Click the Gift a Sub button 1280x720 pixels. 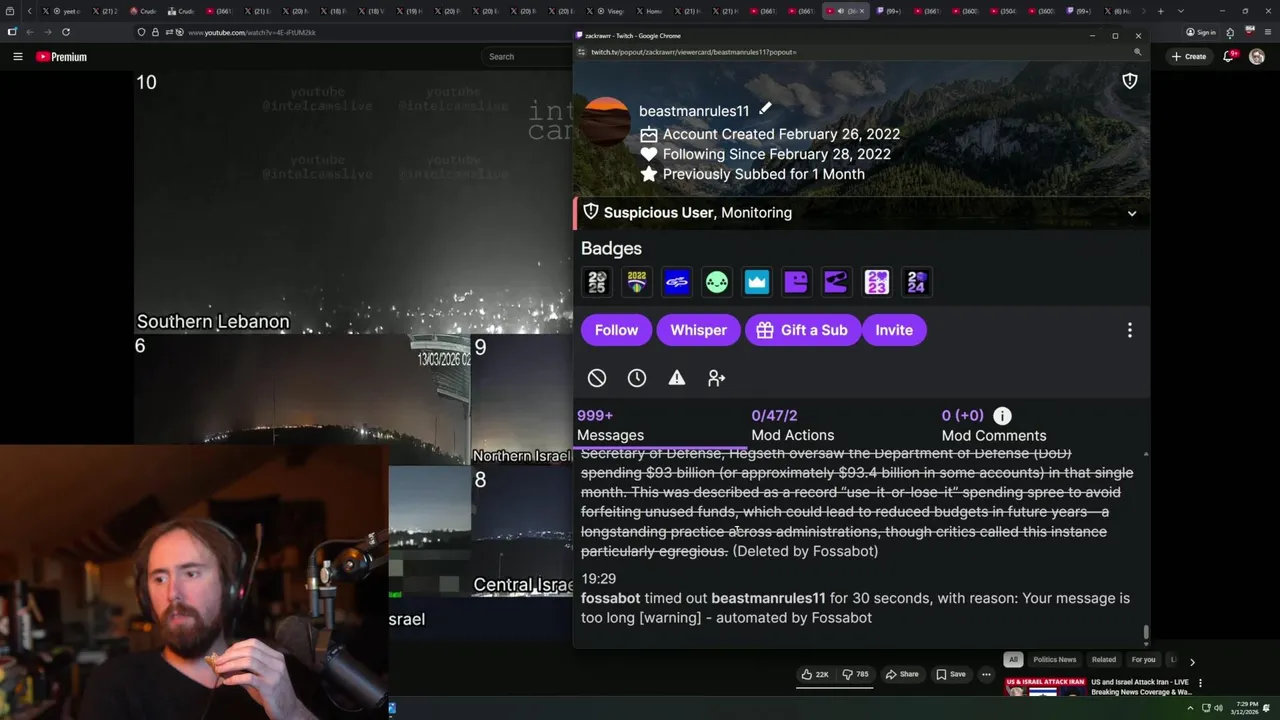(802, 330)
